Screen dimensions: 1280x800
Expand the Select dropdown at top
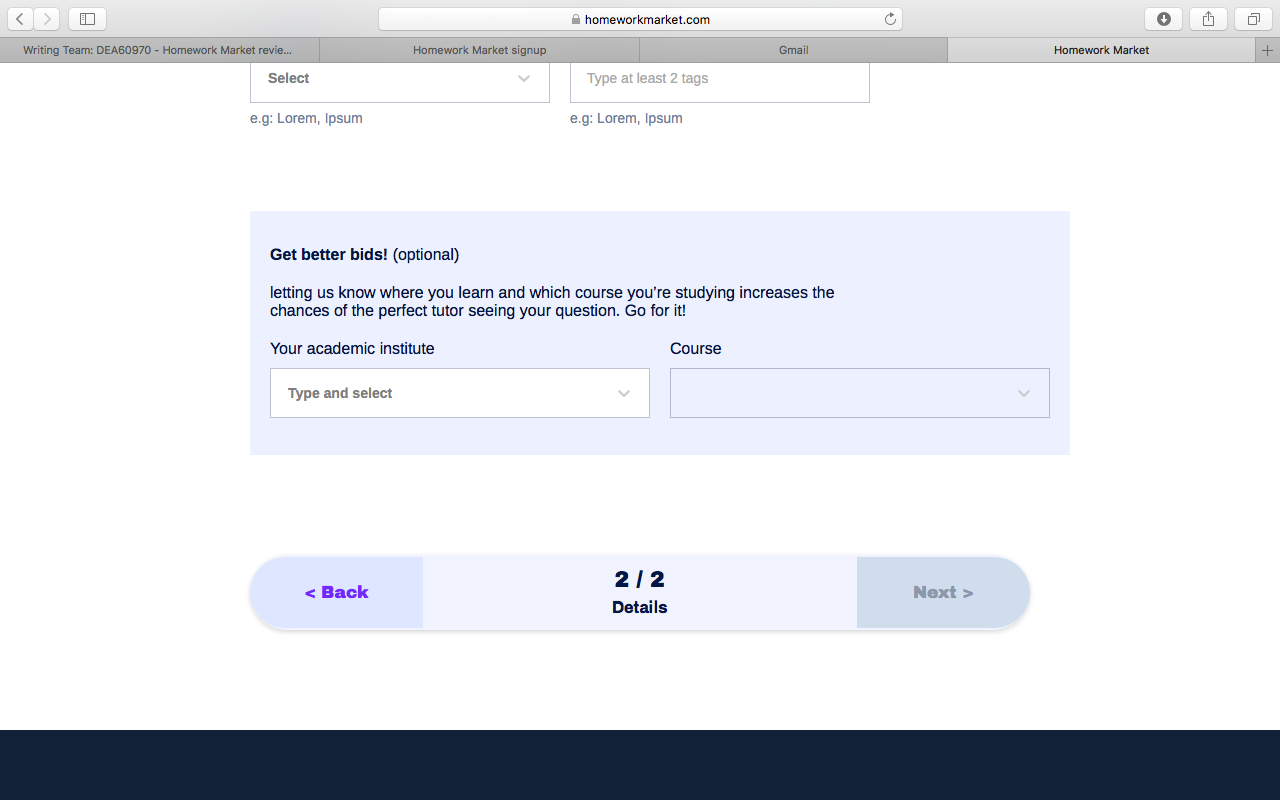coord(399,79)
